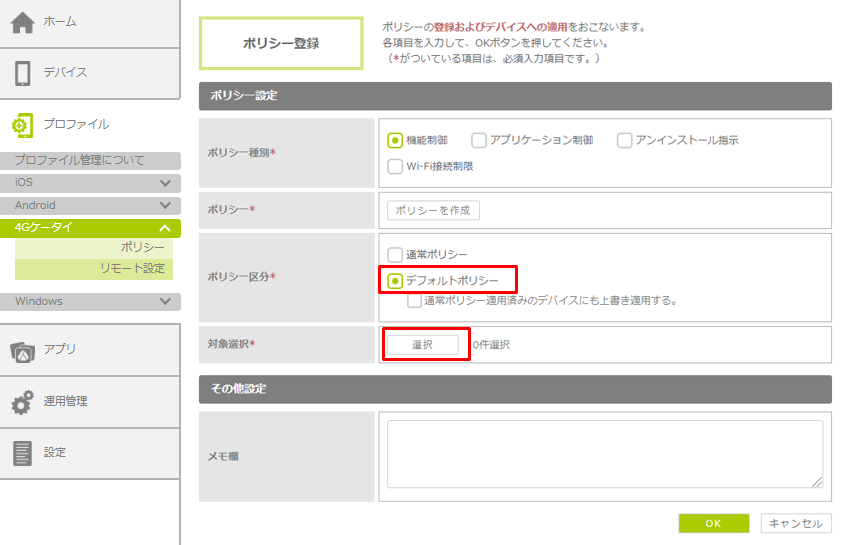Enable the Wi-Fi接続制限 checkbox
858x545 pixels.
(x=395, y=167)
